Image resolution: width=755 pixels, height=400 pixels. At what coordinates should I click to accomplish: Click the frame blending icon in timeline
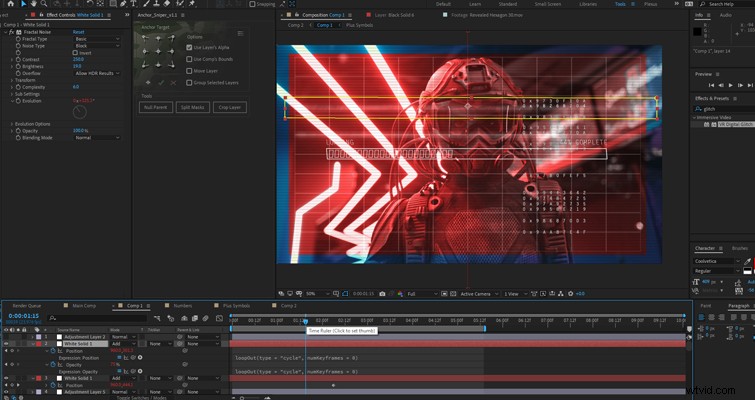[195, 318]
